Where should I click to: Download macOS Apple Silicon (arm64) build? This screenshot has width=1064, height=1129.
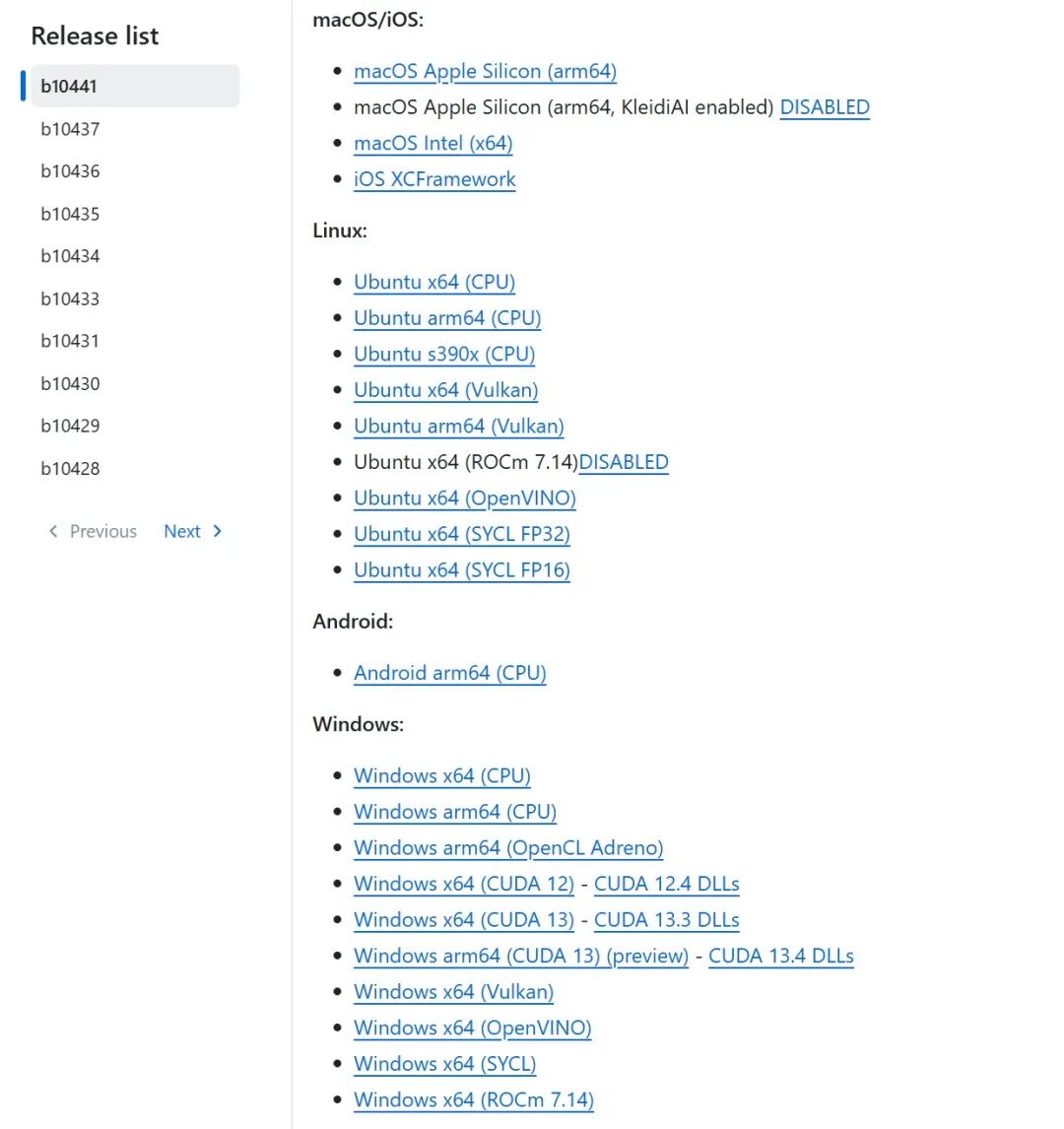pyautogui.click(x=486, y=71)
